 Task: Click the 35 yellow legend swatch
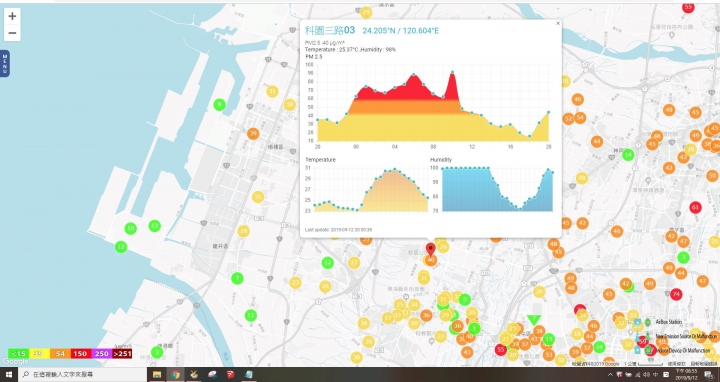click(x=39, y=354)
